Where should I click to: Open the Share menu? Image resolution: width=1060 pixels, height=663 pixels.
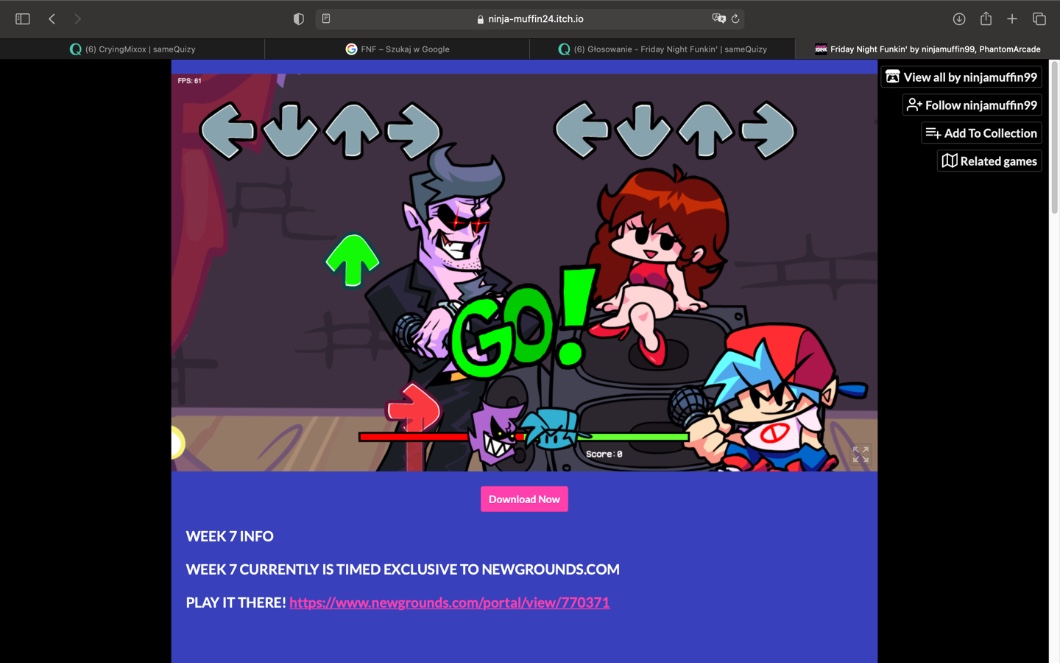(x=986, y=19)
